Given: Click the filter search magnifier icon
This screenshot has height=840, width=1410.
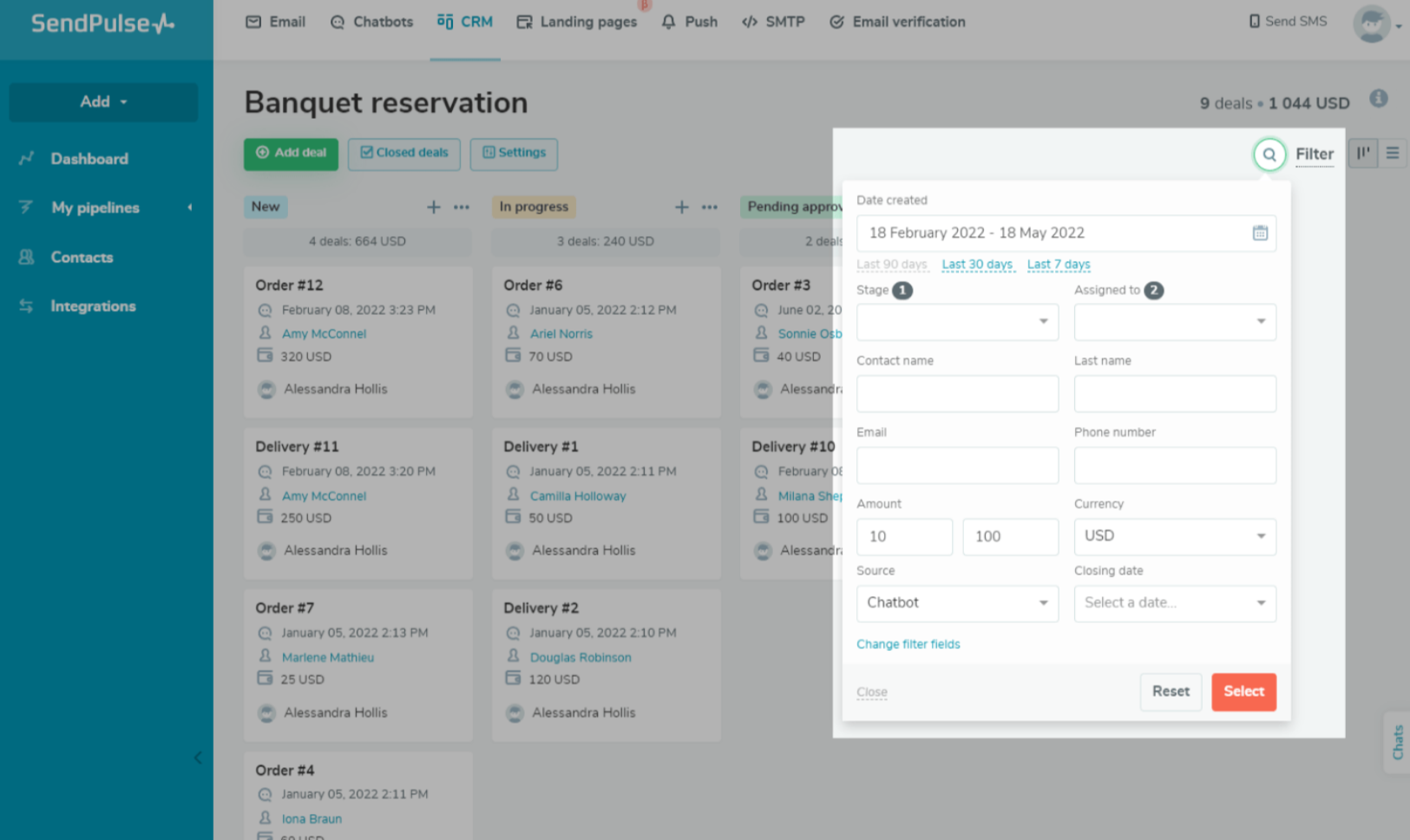Looking at the screenshot, I should (1269, 154).
